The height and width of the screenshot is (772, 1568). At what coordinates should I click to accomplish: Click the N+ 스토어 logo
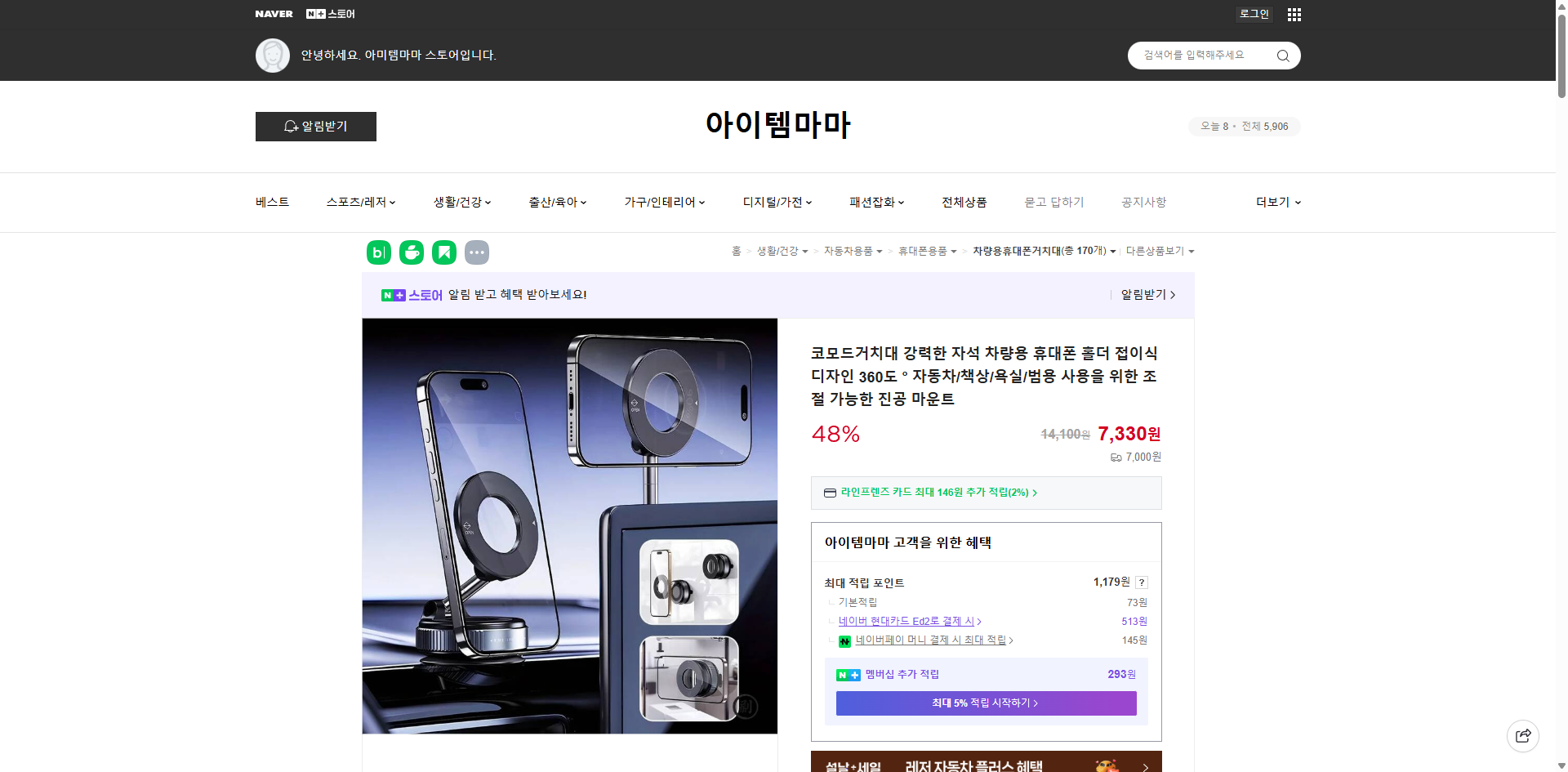(x=330, y=14)
